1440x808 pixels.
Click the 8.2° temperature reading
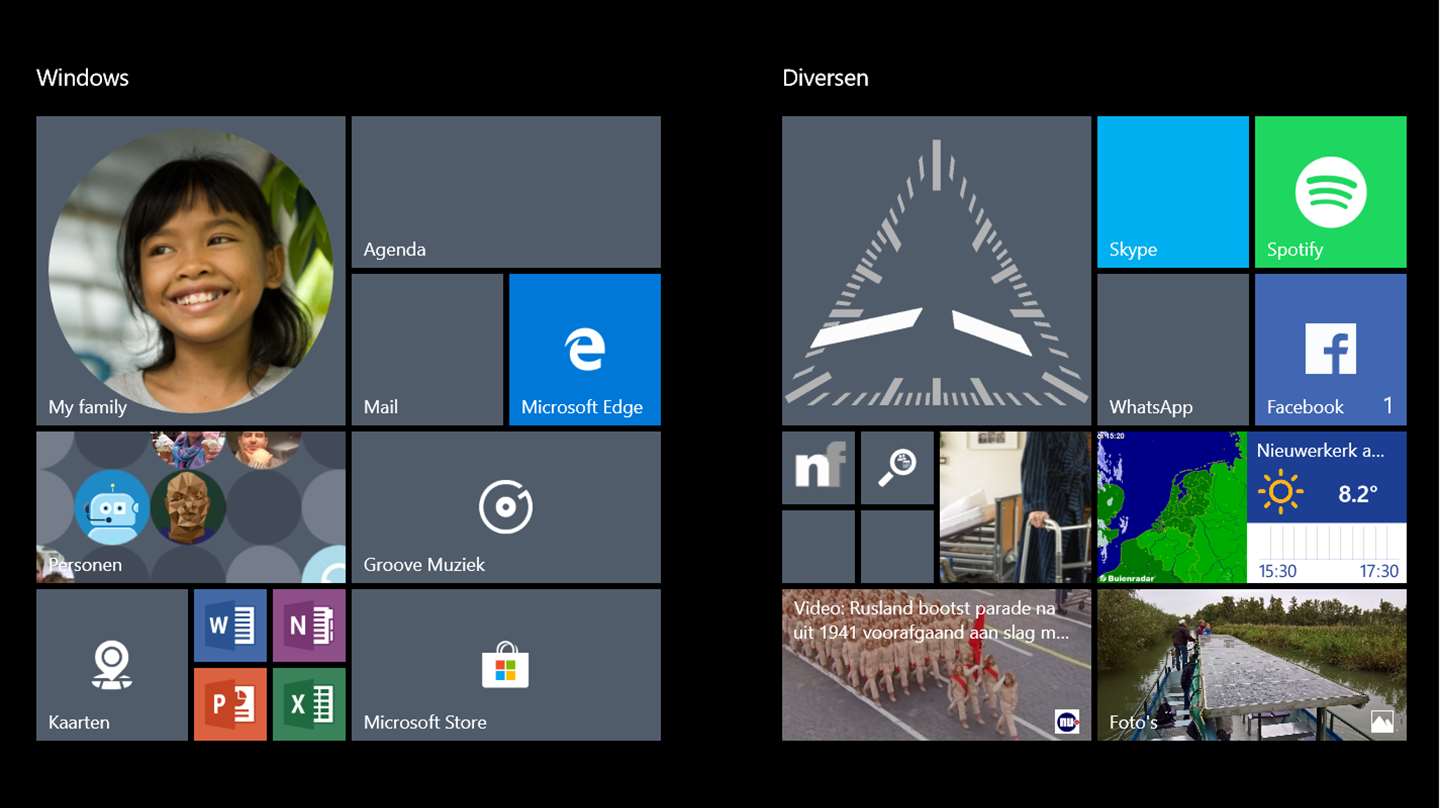coord(1358,493)
